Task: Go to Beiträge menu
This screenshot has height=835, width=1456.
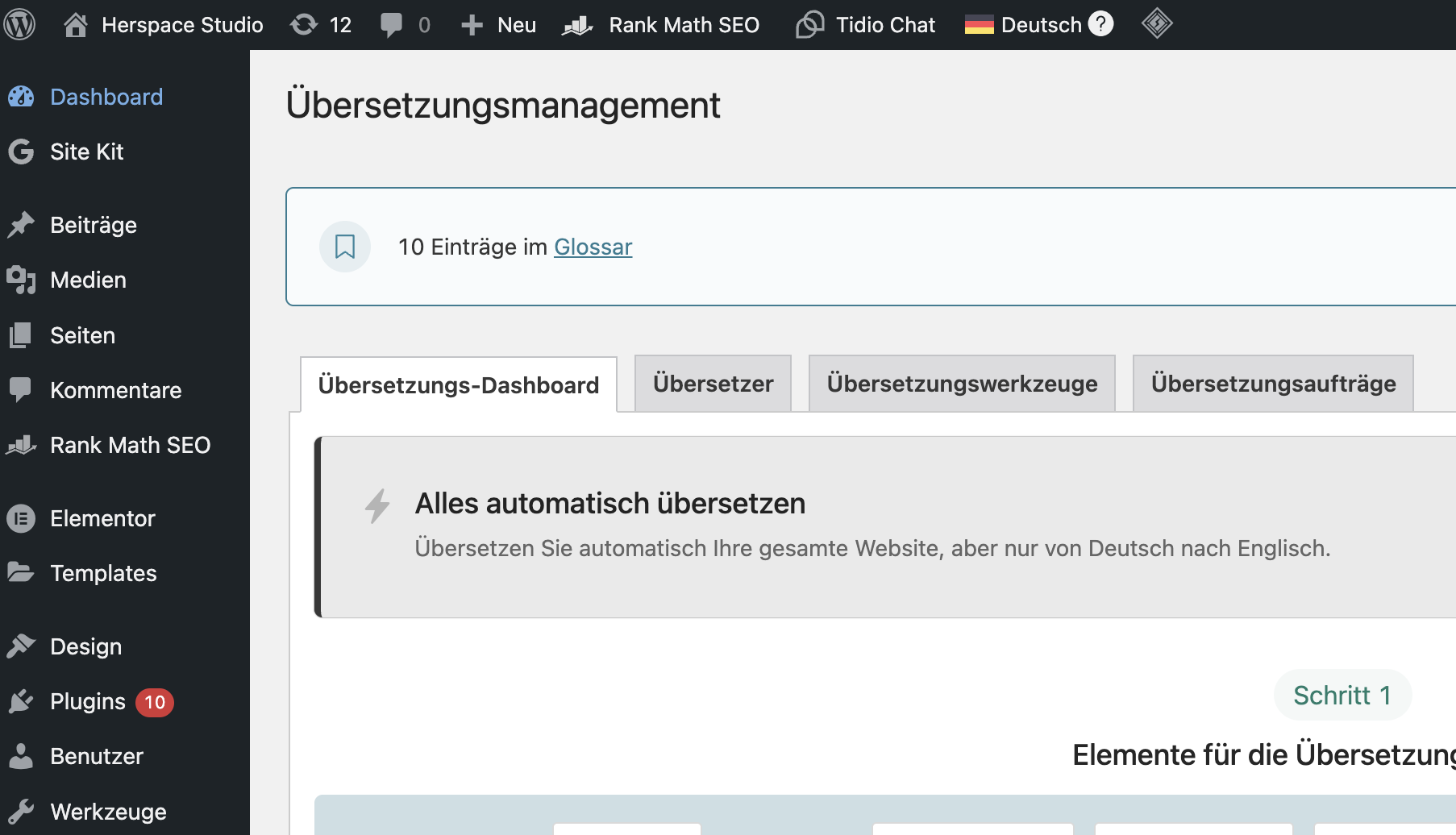Action: coord(94,225)
